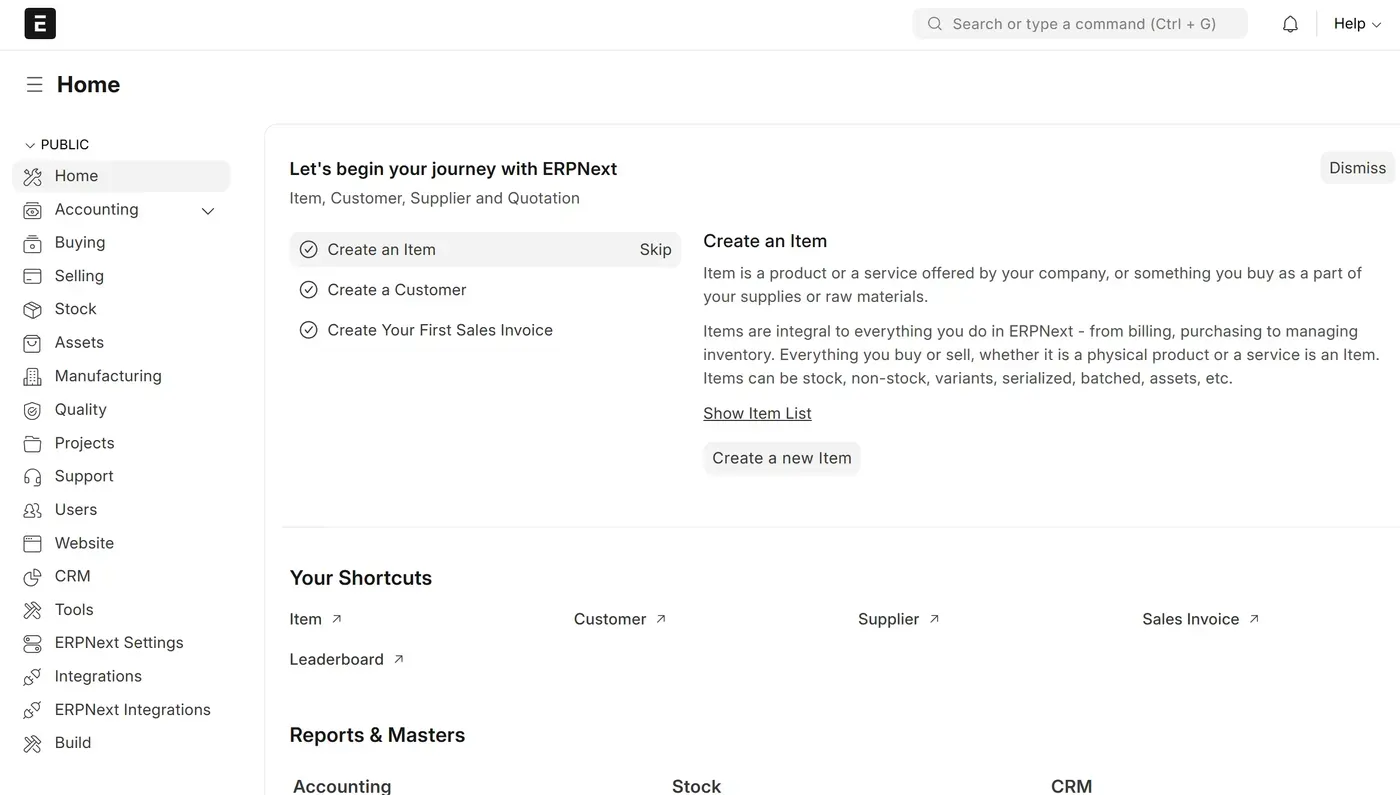Screen dimensions: 1400x795
Task: Select Selling in the sidebar
Action: pyautogui.click(x=79, y=276)
